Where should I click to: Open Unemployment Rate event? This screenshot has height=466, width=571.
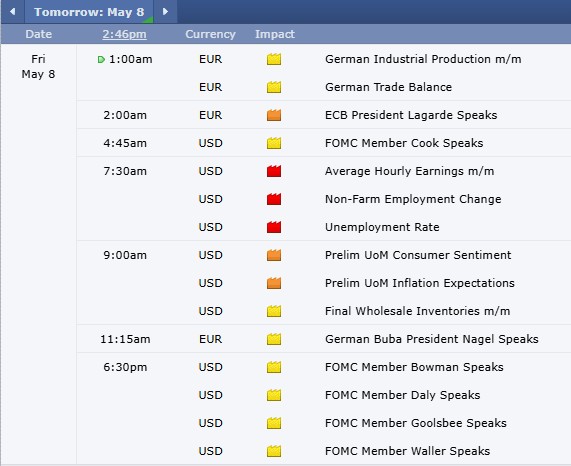click(x=382, y=228)
